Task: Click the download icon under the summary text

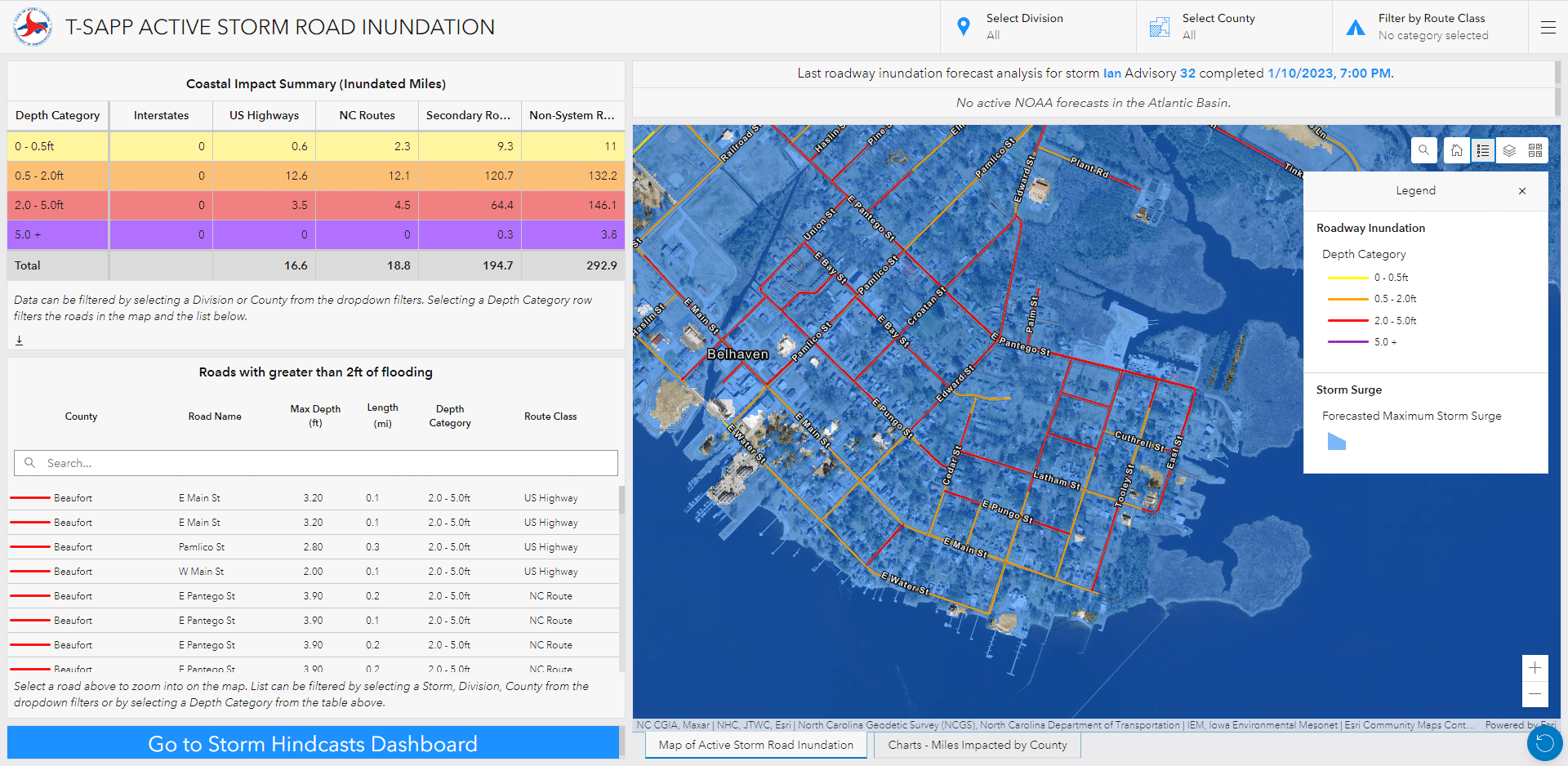Action: tap(19, 340)
